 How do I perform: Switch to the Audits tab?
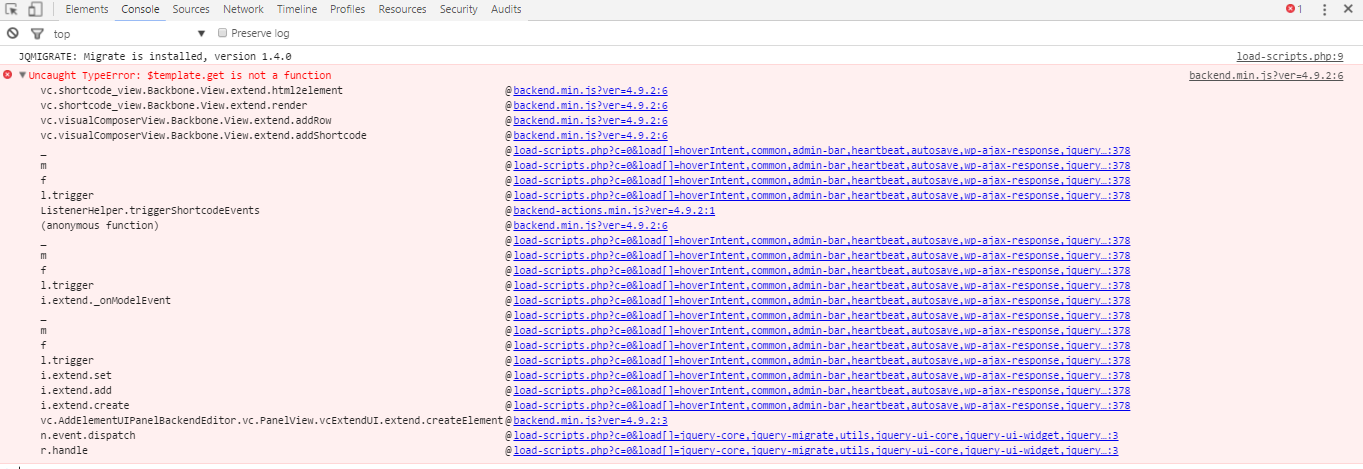tap(506, 9)
